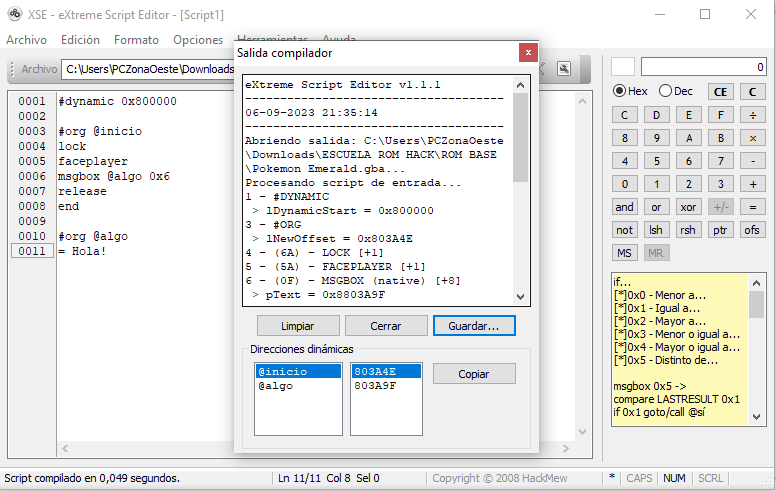
Task: Click the Limpiar button in compiler output
Action: pos(297,326)
